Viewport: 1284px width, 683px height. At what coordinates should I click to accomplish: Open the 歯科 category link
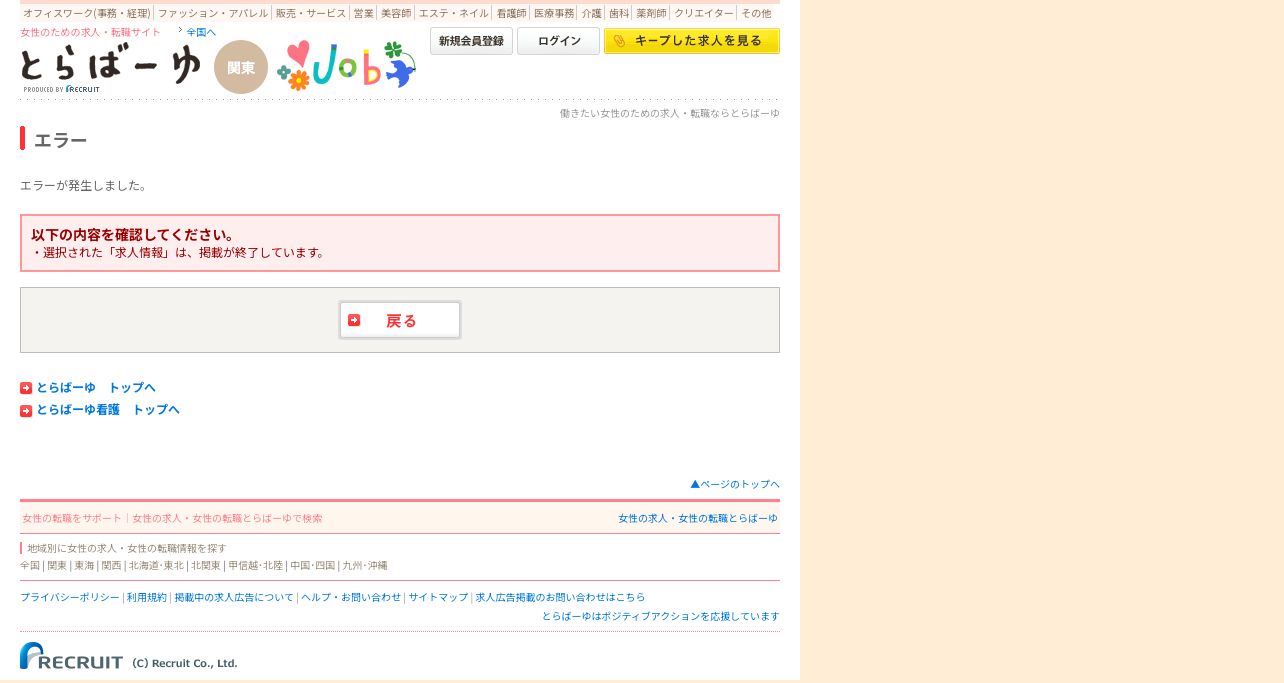pos(620,13)
